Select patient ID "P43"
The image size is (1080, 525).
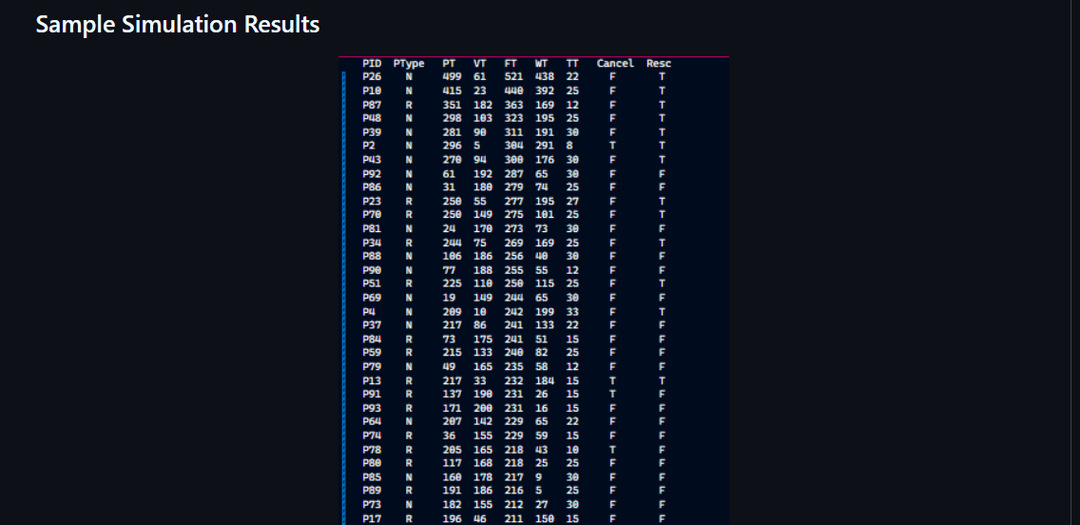(372, 159)
